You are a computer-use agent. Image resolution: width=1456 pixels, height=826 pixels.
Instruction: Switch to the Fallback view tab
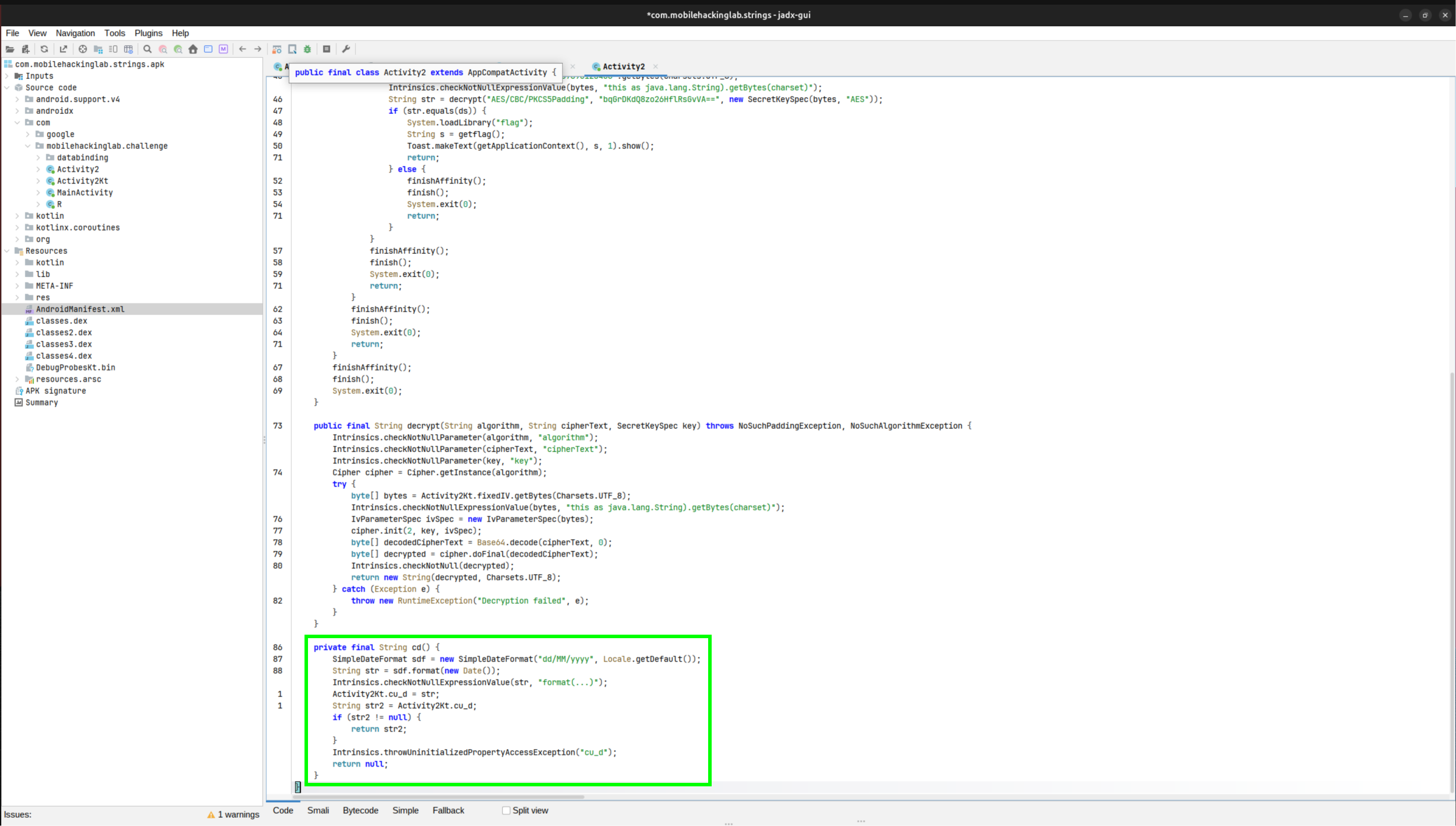(449, 810)
